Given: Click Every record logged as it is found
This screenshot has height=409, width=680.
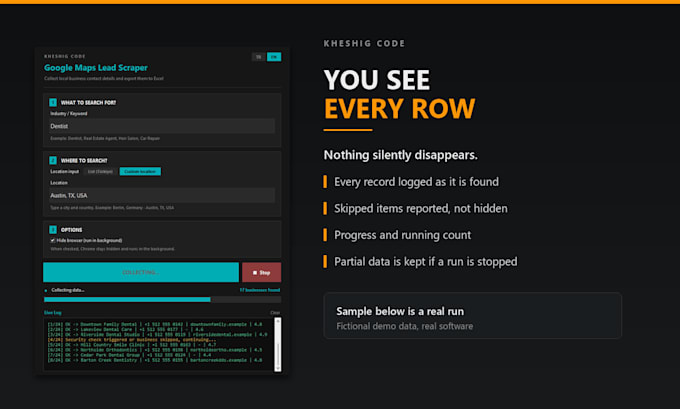Looking at the screenshot, I should 416,182.
